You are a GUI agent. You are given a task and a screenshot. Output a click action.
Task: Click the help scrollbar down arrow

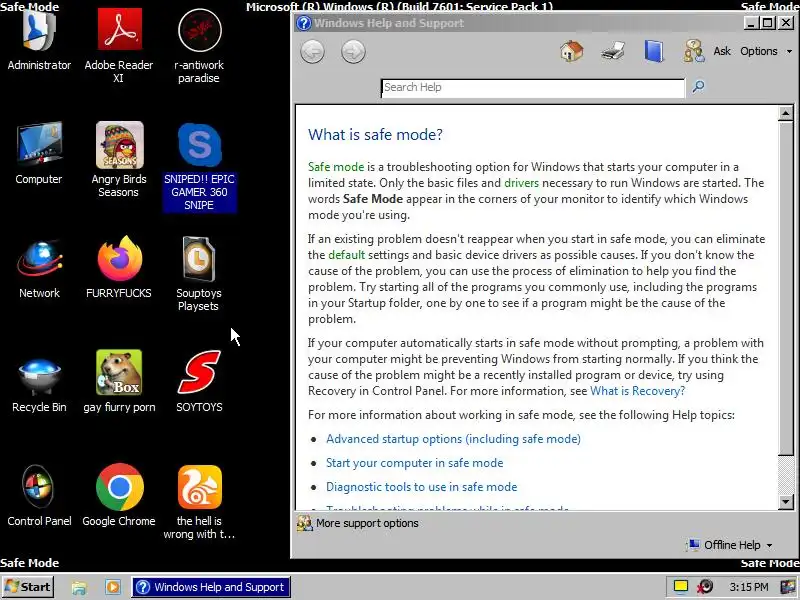coord(786,502)
